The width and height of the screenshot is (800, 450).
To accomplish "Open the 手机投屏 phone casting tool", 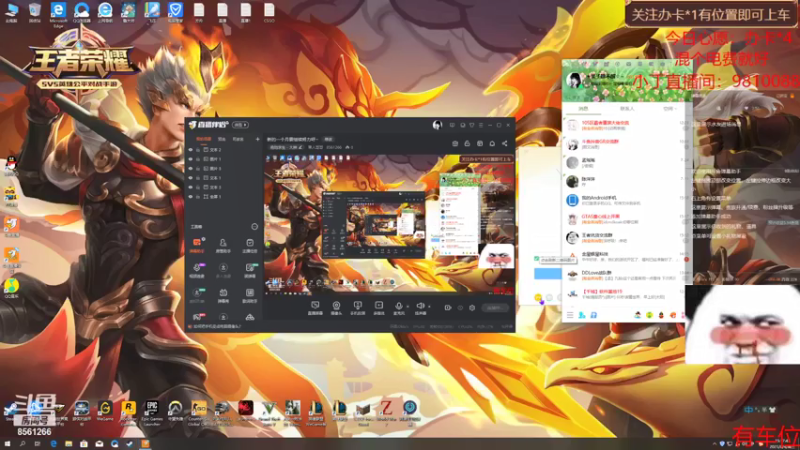I will 358,307.
